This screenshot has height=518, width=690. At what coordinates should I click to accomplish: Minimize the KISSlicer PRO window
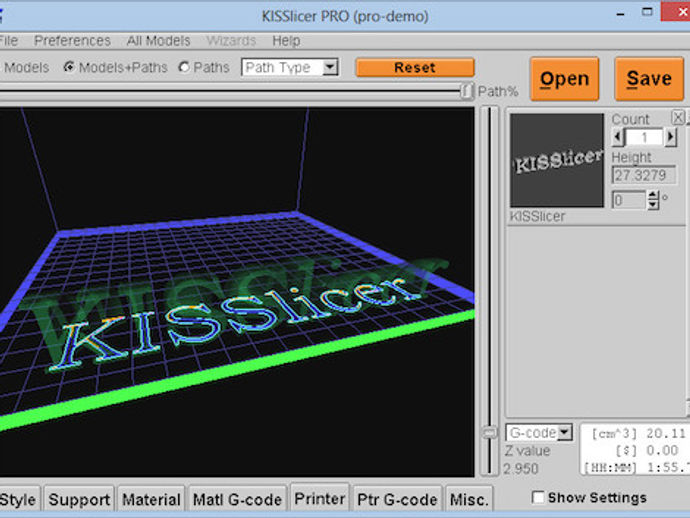[x=620, y=15]
